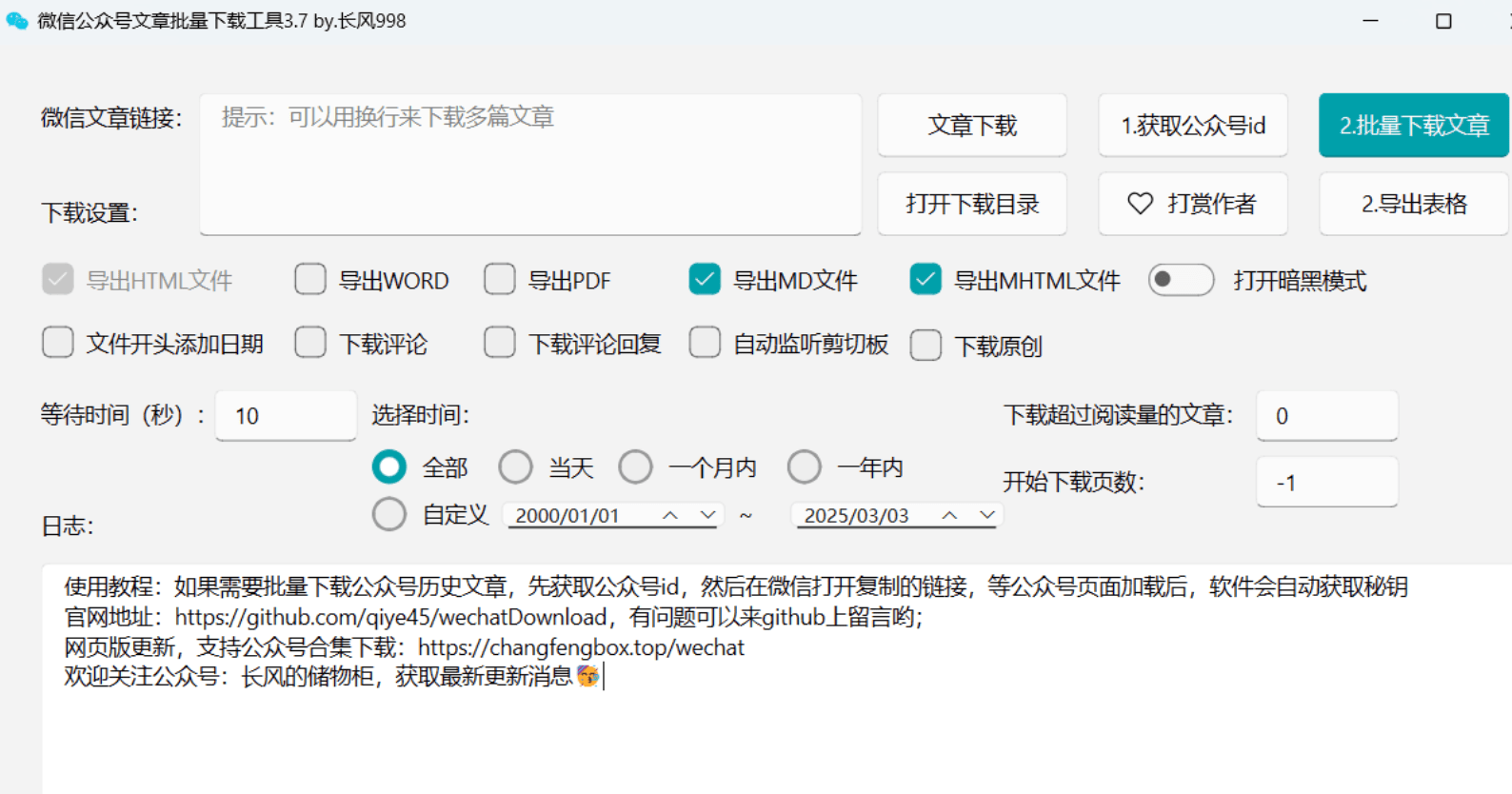Decrease start date with down arrow

tap(707, 515)
